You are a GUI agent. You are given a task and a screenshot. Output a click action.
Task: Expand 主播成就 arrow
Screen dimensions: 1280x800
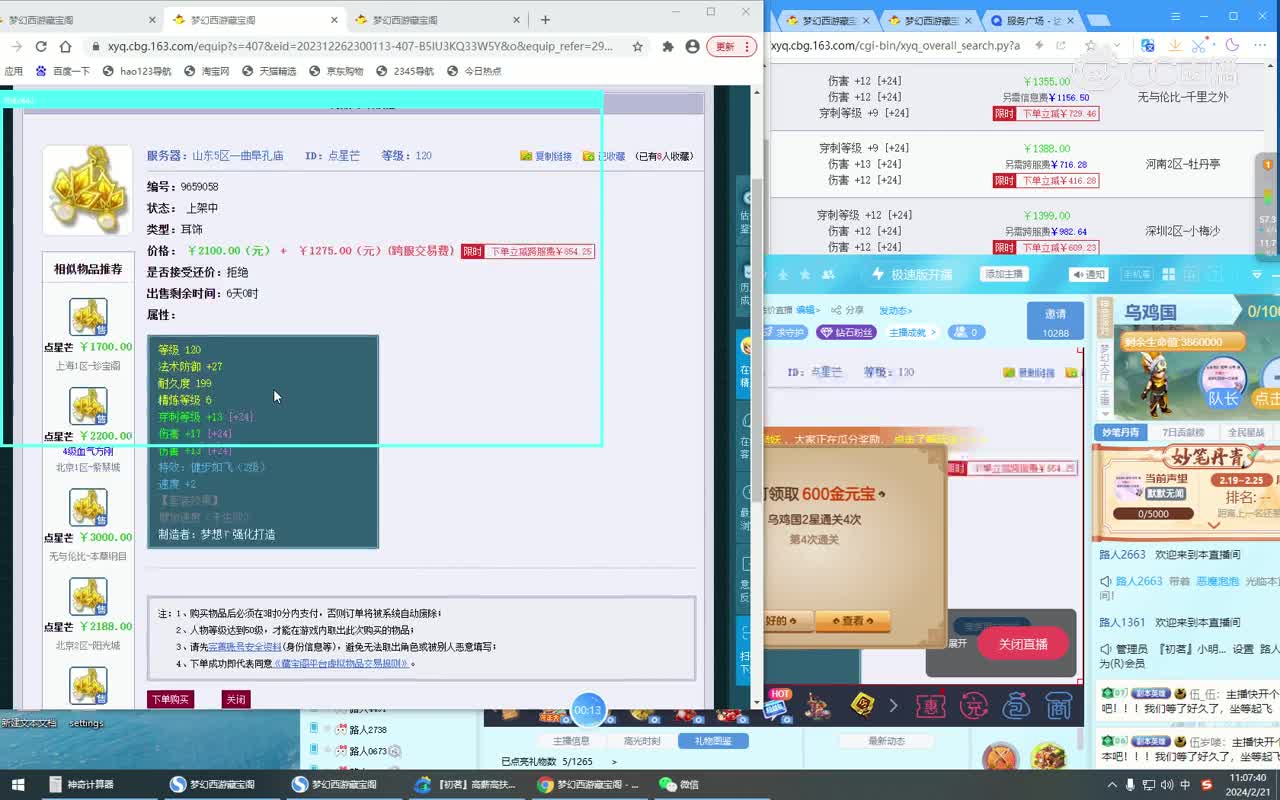933,332
